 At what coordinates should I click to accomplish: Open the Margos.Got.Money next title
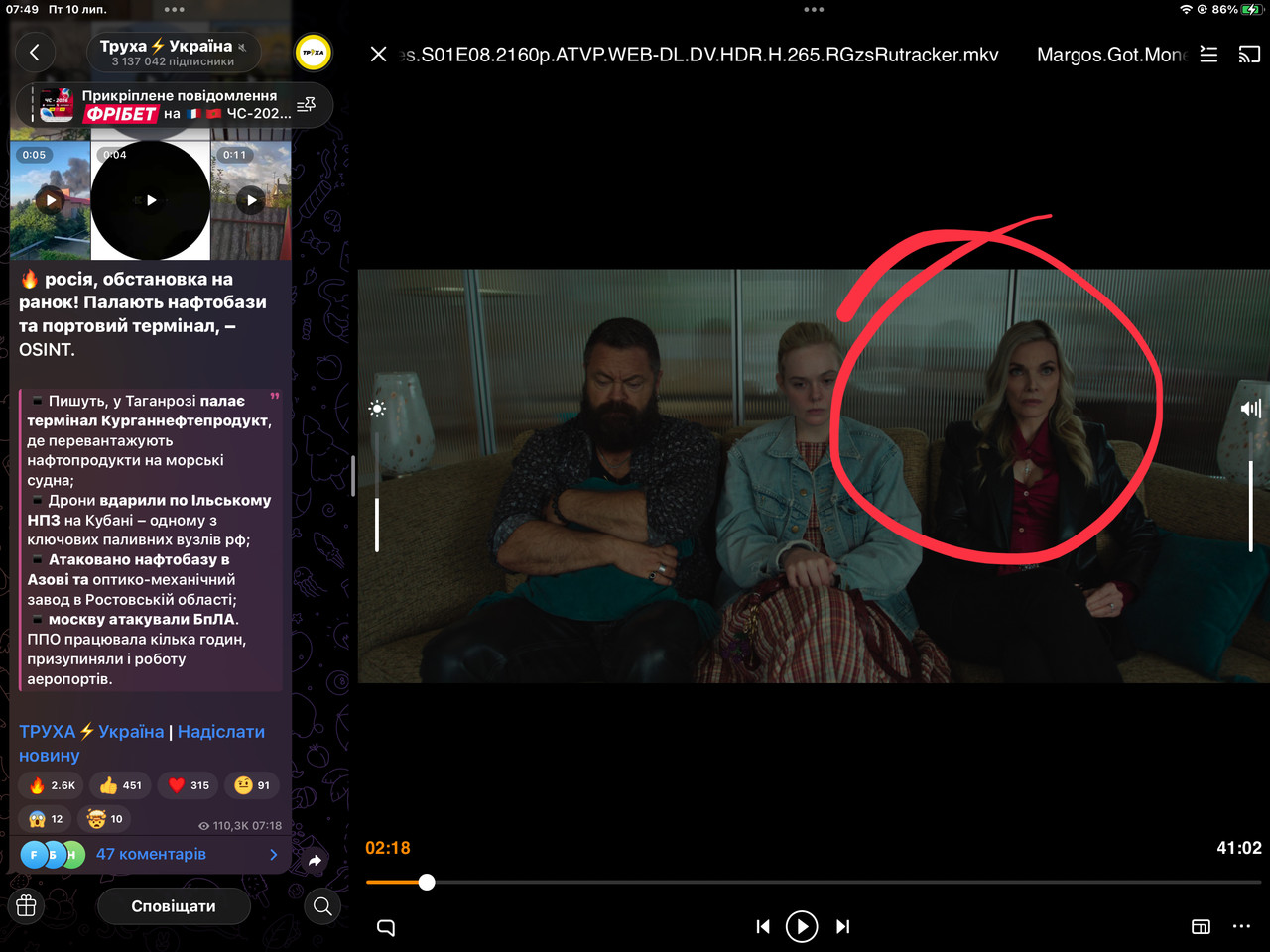[x=1111, y=55]
